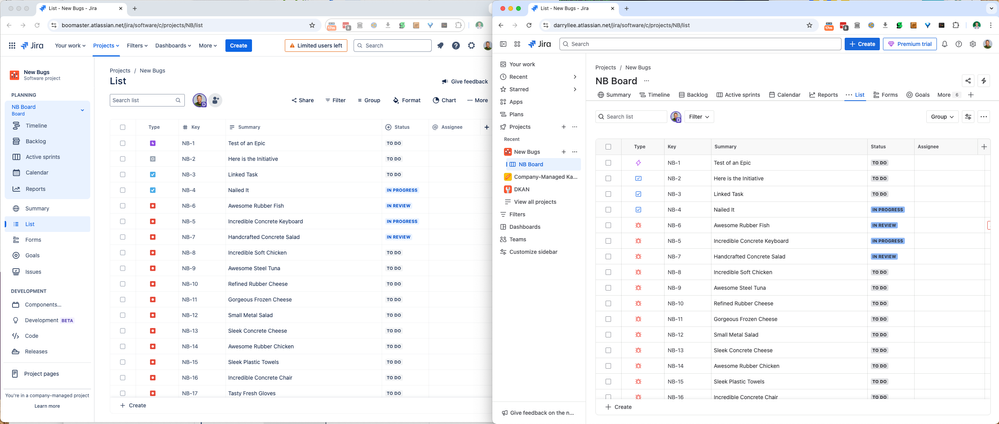Open help icon in darryllee Jira window
This screenshot has width=999, height=424.
[x=958, y=44]
